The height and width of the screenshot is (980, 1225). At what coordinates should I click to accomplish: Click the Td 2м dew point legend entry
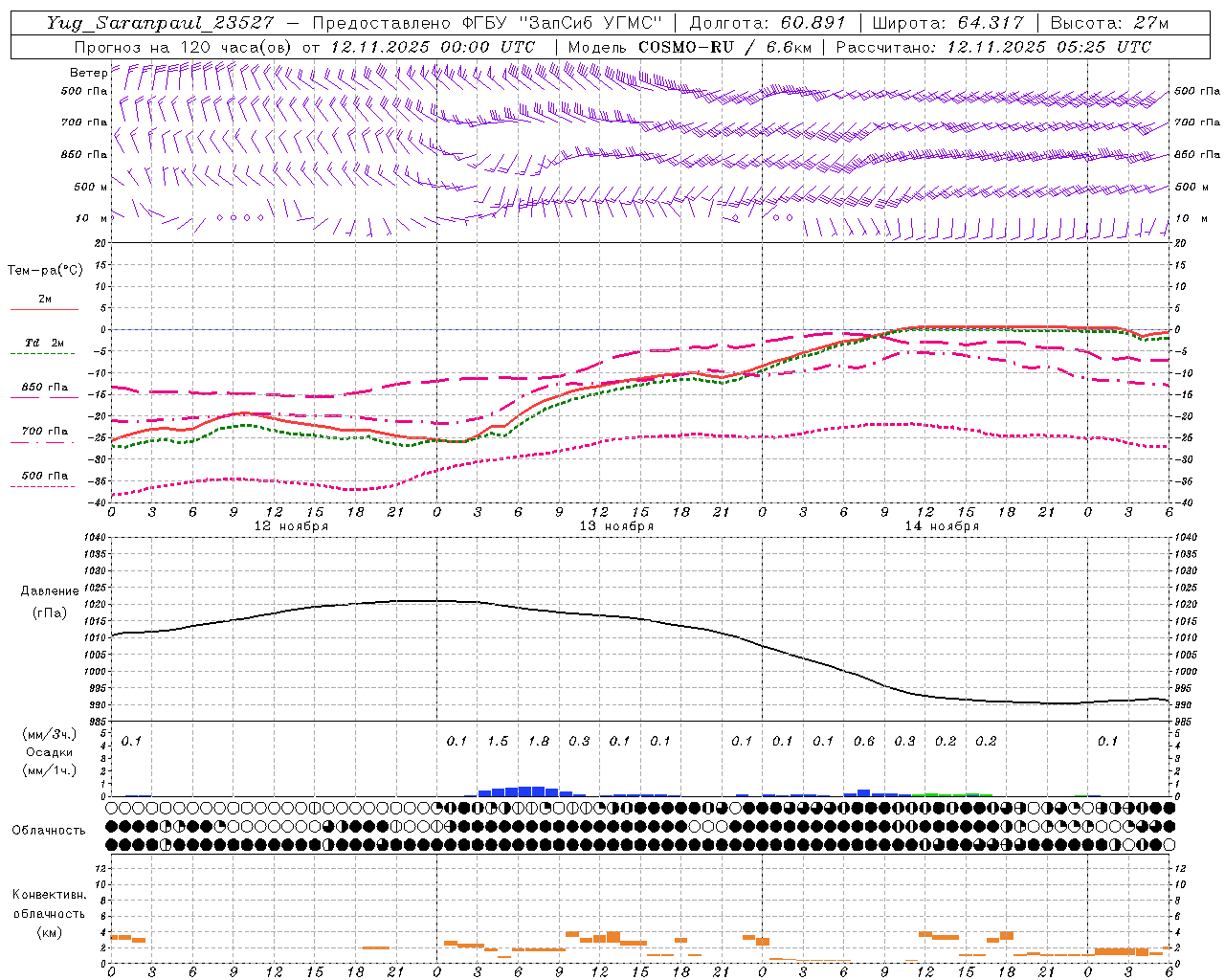click(45, 343)
